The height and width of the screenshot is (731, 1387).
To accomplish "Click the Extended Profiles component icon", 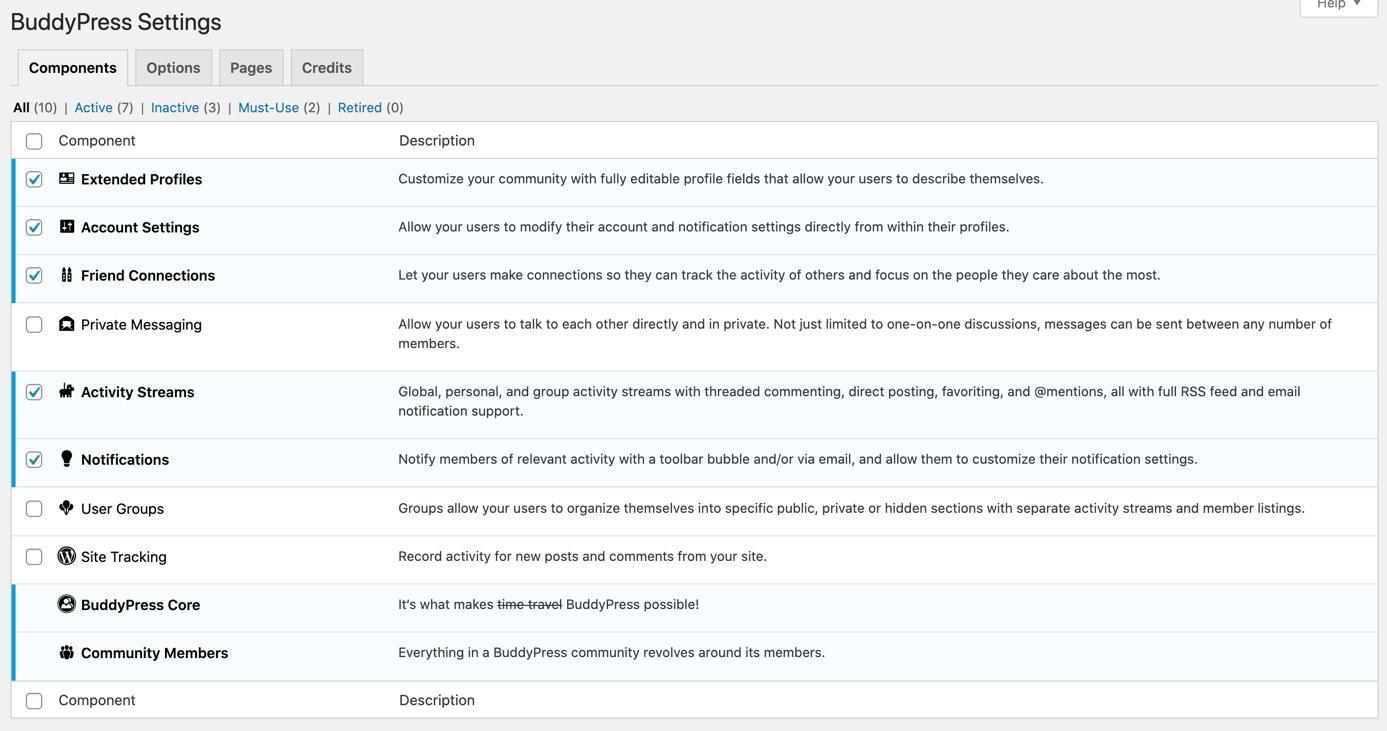I will pyautogui.click(x=67, y=179).
